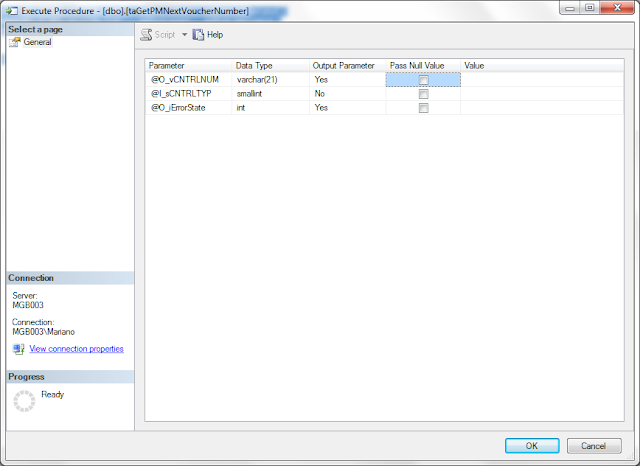Click the Output Parameter column header
The image size is (640, 466).
point(348,66)
